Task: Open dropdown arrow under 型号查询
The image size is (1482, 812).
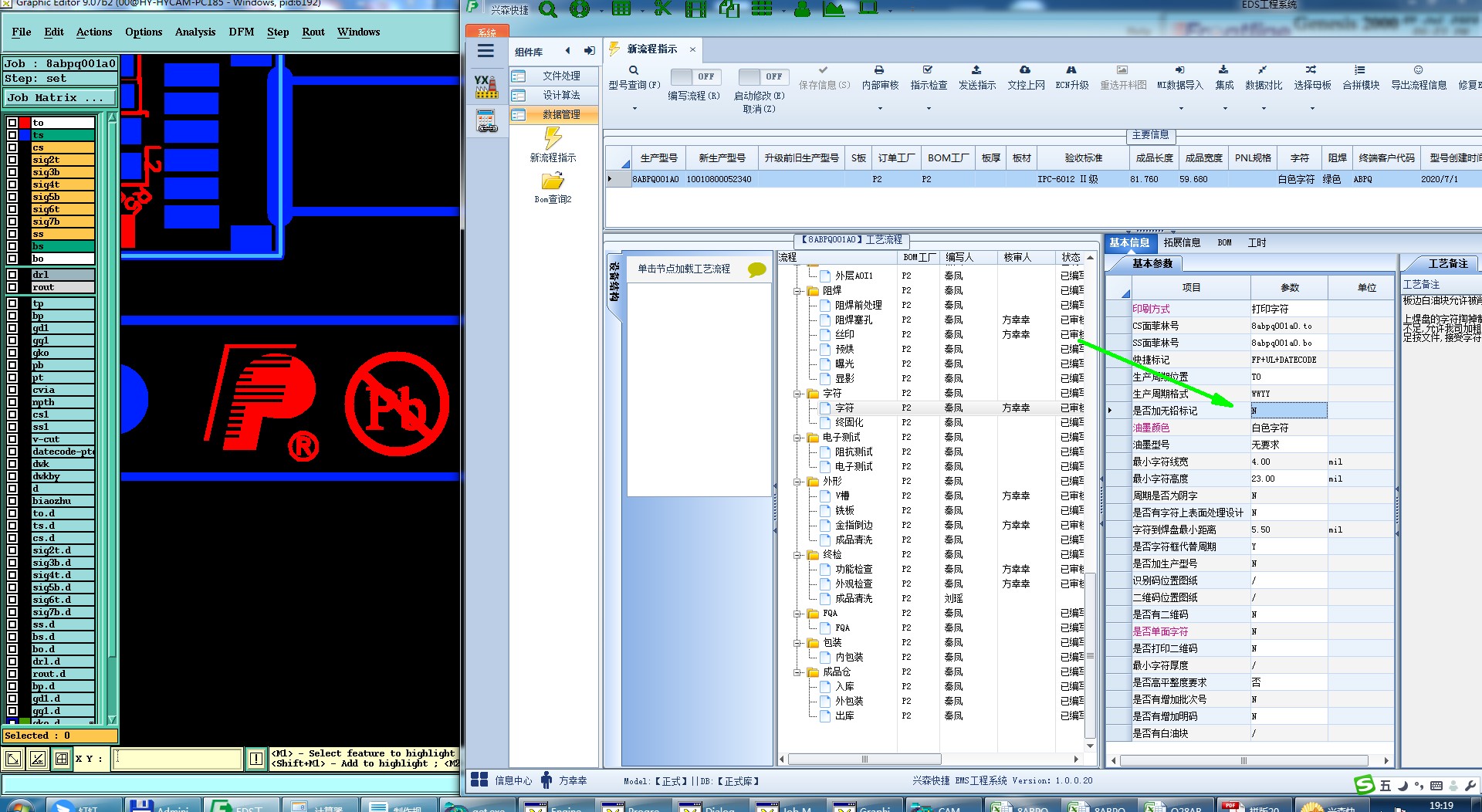Action: click(x=634, y=109)
